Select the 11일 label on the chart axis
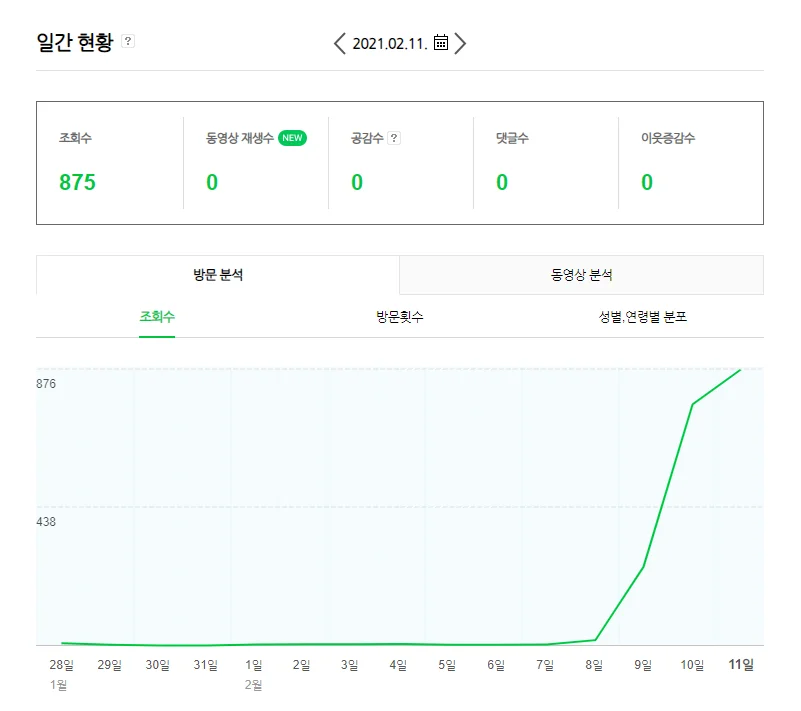 [741, 664]
